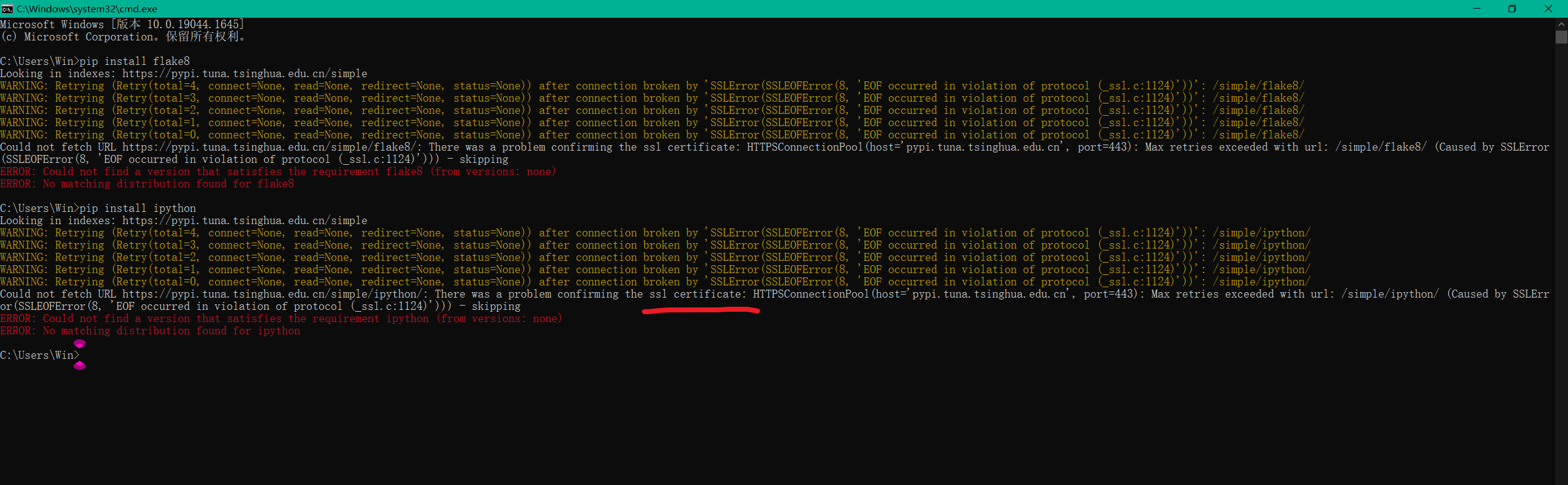This screenshot has width=1568, height=485.
Task: Click 'No matching distribution found for flake8' error
Action: click(x=147, y=184)
